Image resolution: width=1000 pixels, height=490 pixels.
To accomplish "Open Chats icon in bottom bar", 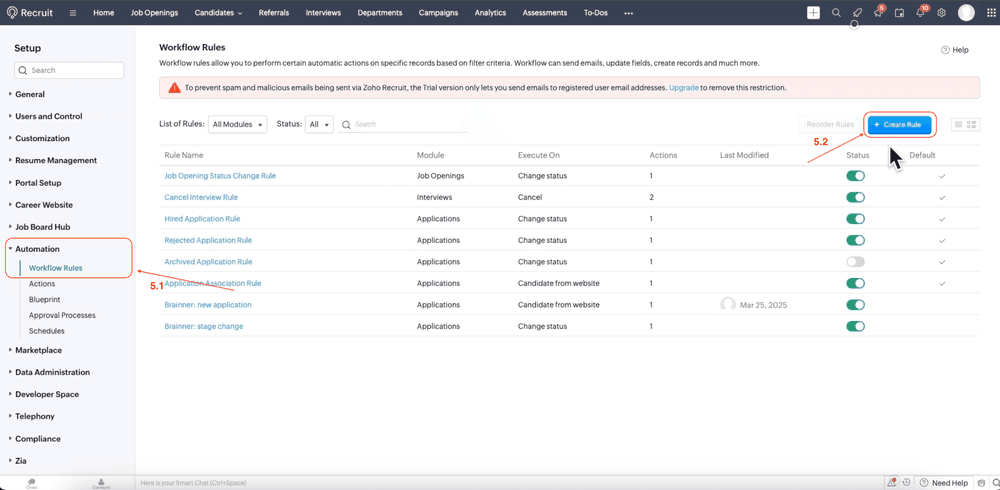I will 31,483.
